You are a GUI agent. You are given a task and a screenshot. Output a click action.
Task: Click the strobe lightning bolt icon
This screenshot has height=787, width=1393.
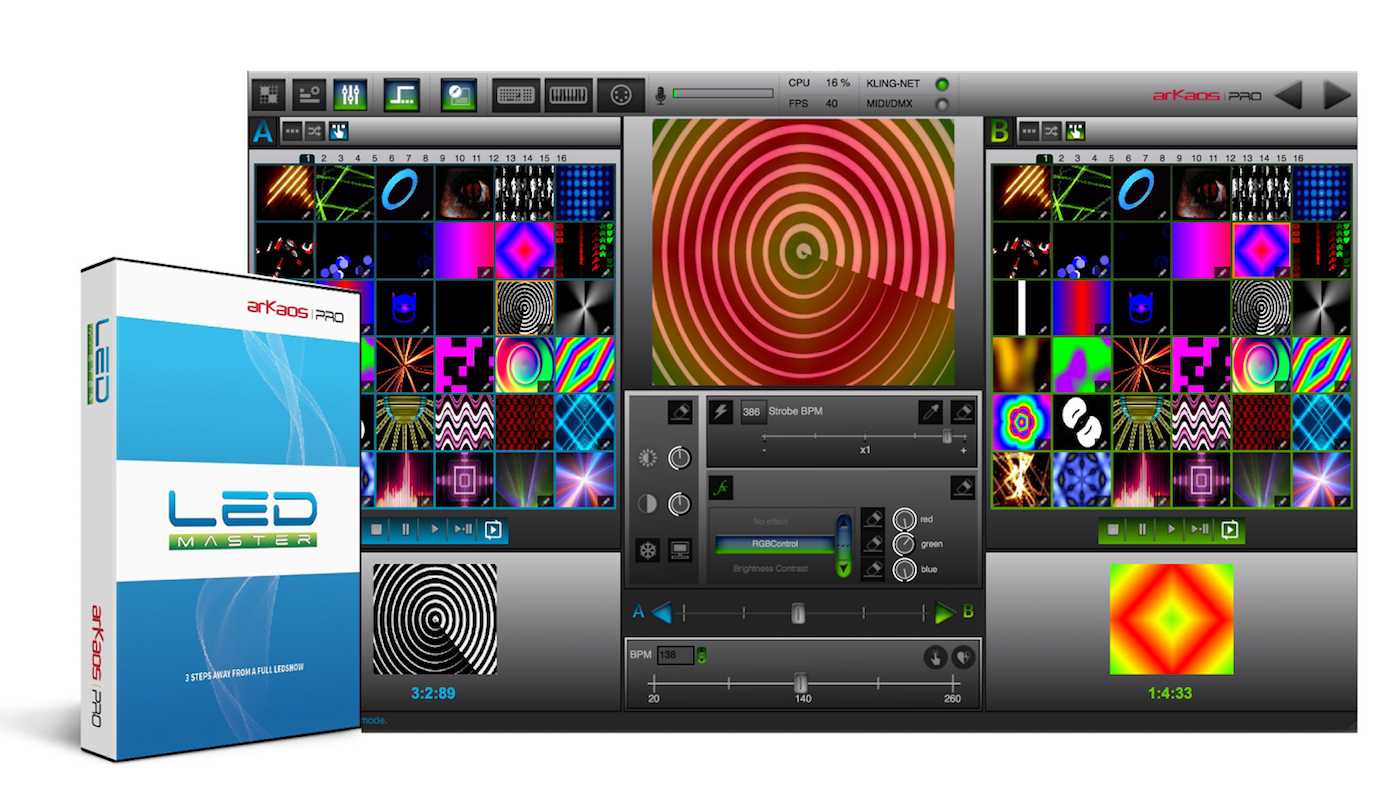pyautogui.click(x=720, y=411)
